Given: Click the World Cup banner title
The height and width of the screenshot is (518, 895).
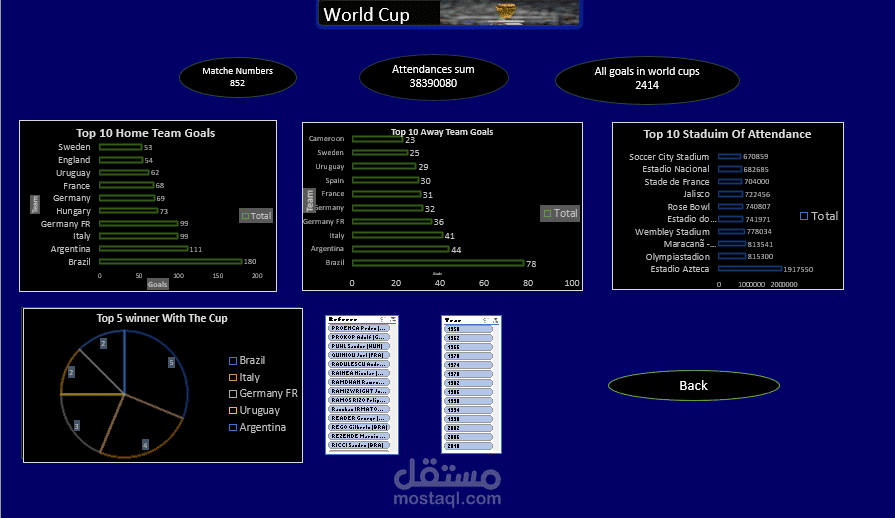Looking at the screenshot, I should click(x=366, y=14).
